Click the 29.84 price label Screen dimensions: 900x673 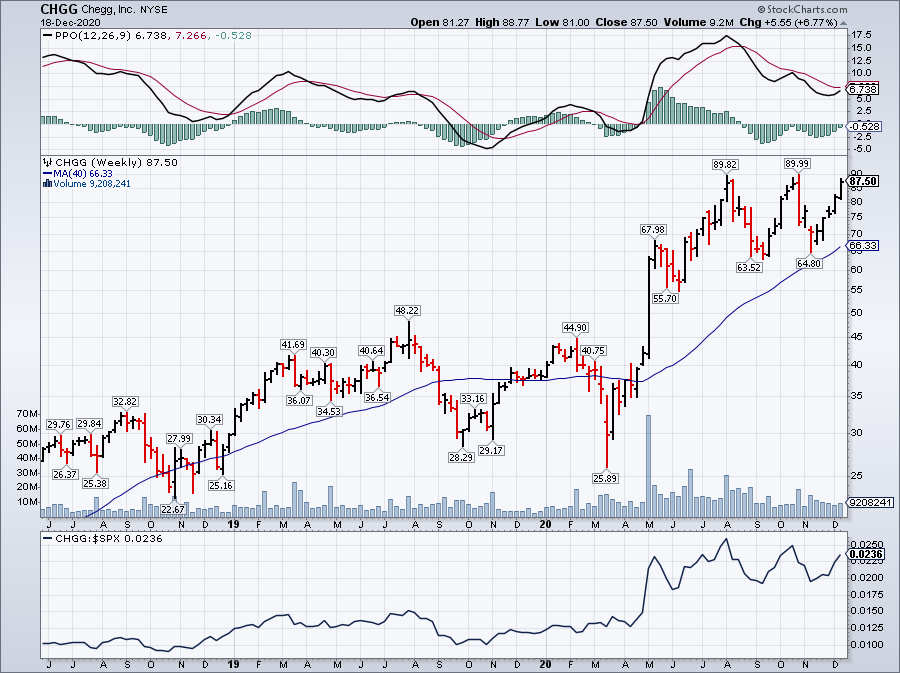click(90, 424)
